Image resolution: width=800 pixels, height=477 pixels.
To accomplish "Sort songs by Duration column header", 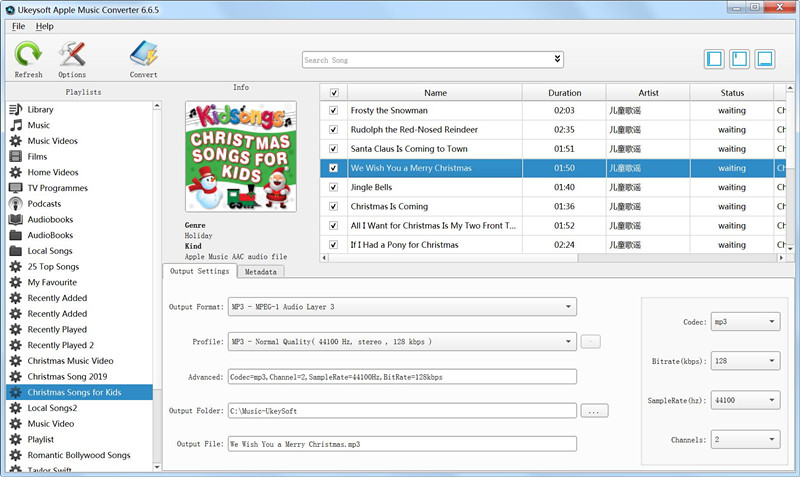I will pyautogui.click(x=564, y=93).
